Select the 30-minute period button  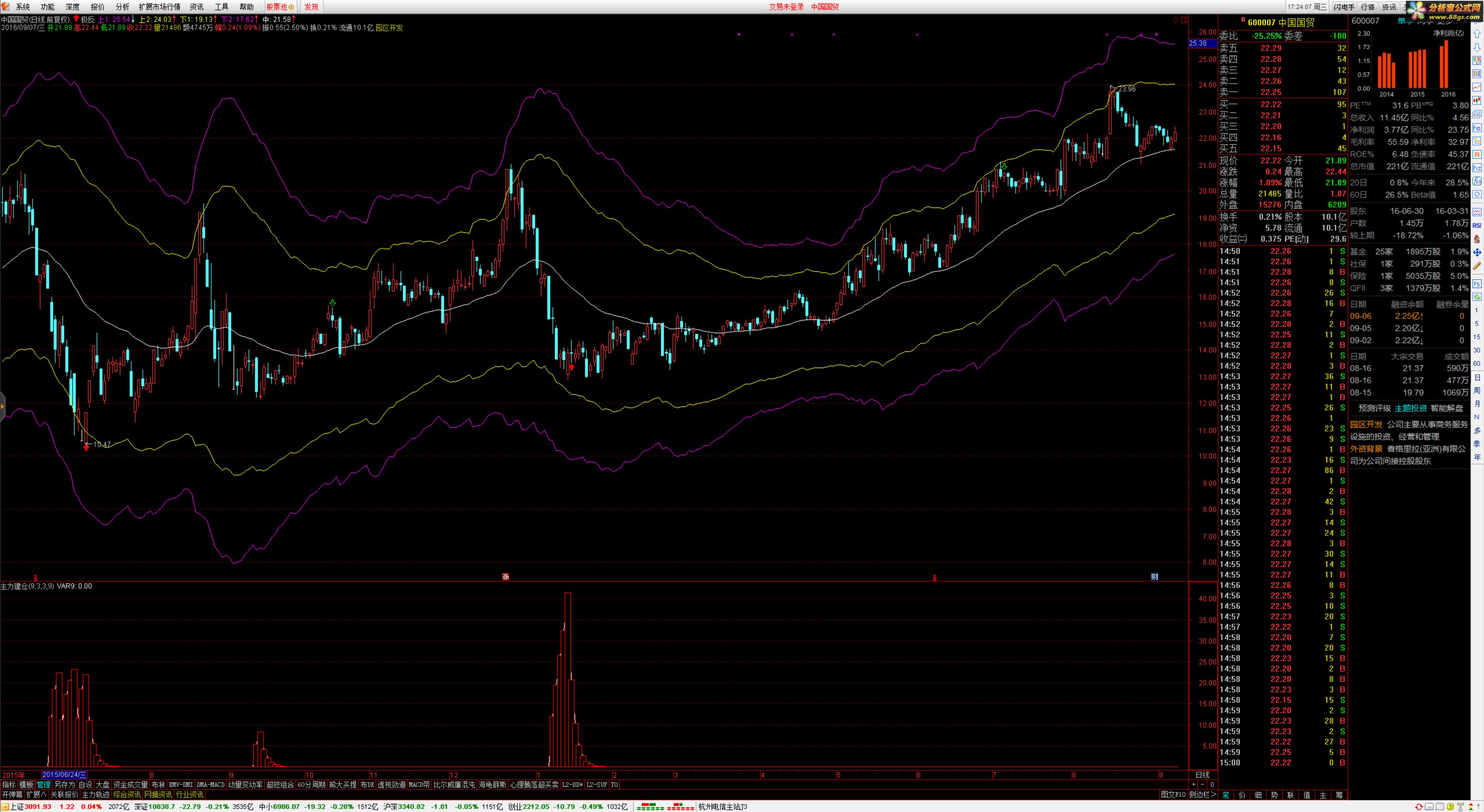tap(1477, 350)
